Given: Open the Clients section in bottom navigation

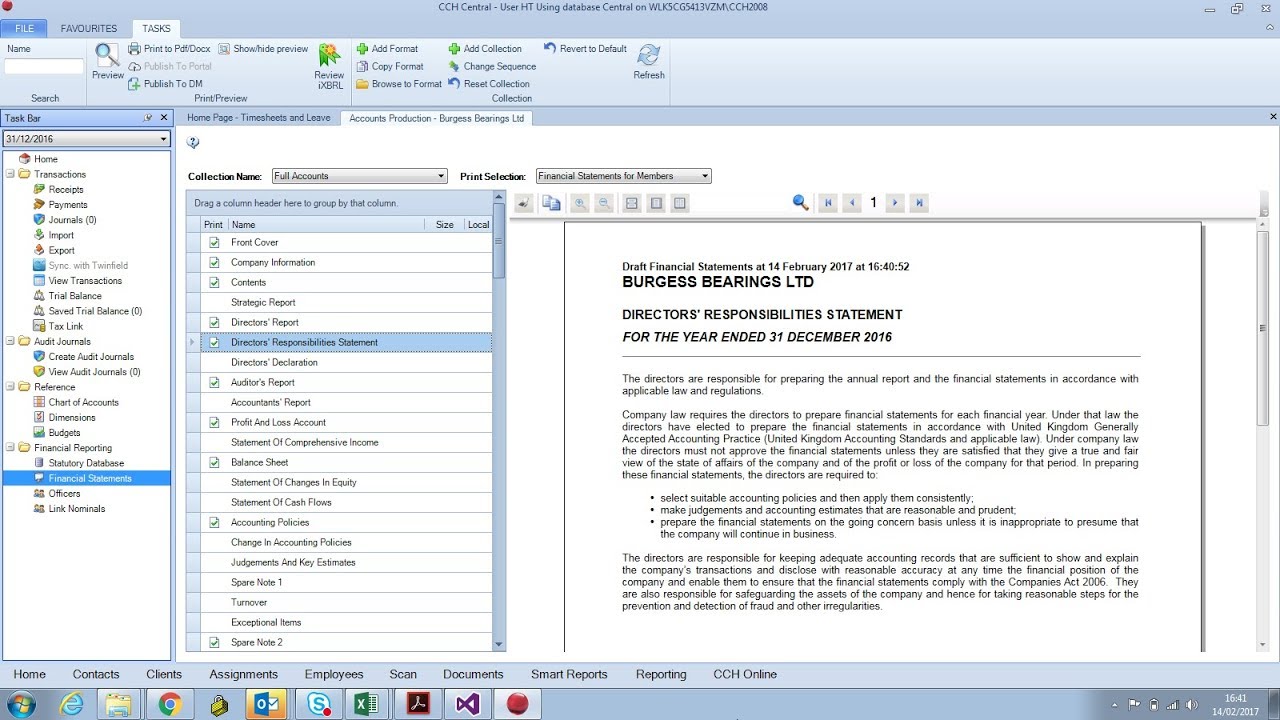Looking at the screenshot, I should pos(164,674).
